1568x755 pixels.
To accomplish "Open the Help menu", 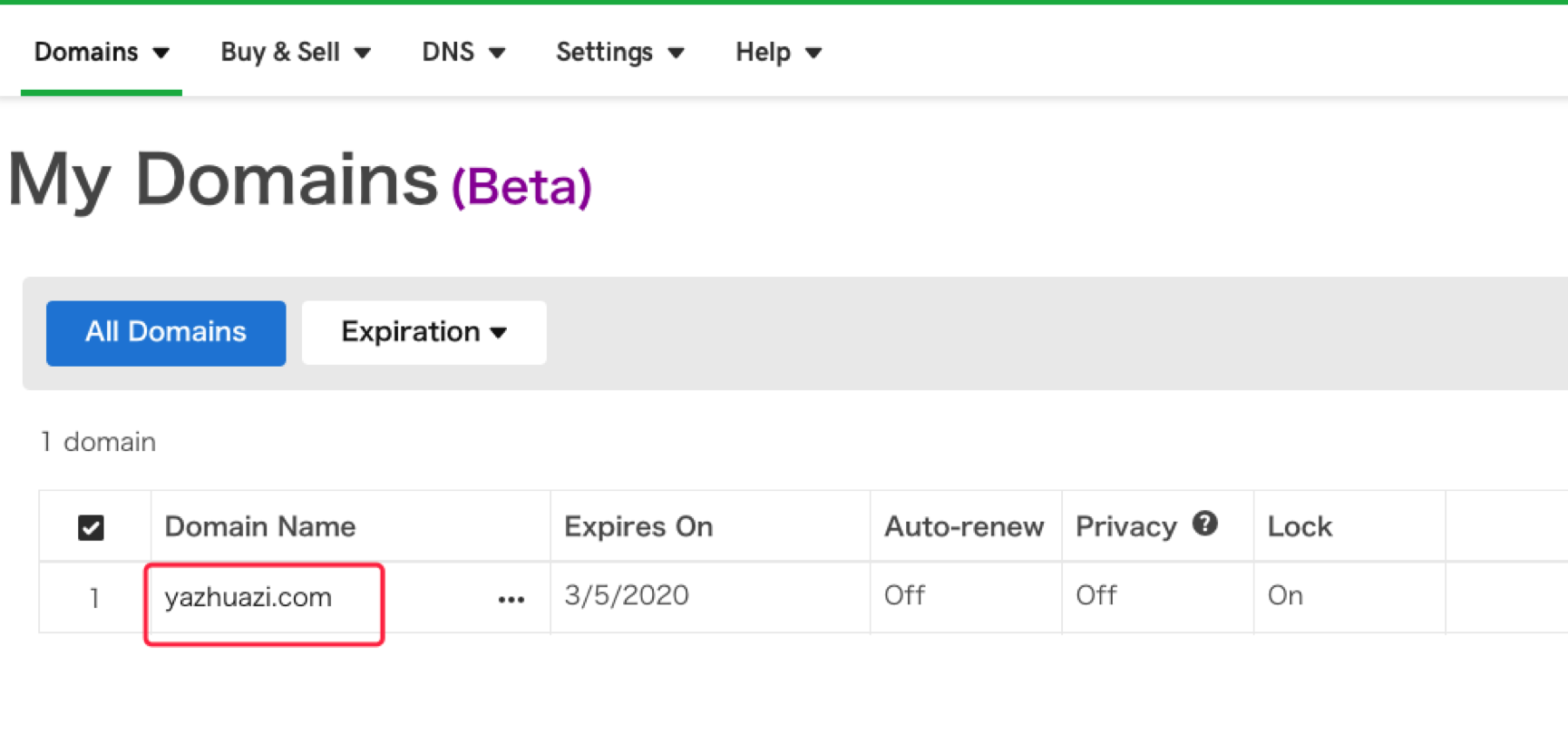I will (778, 53).
